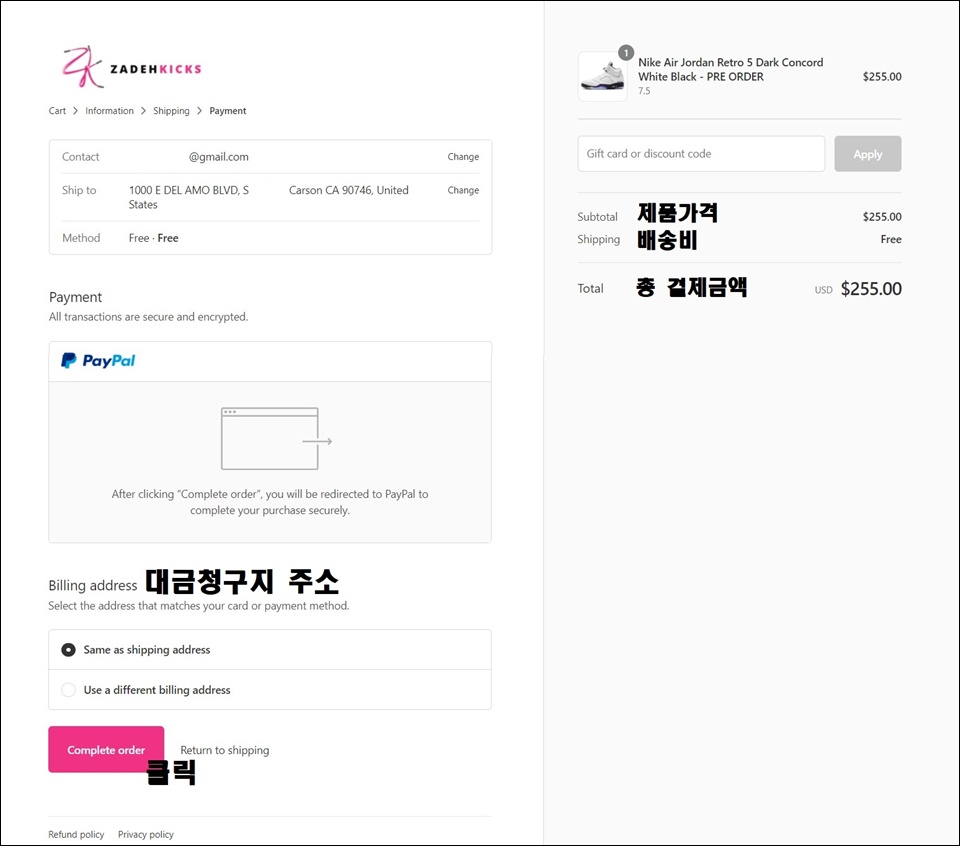The height and width of the screenshot is (846, 960).
Task: Click the ZadehKicks store logo
Action: click(x=132, y=67)
